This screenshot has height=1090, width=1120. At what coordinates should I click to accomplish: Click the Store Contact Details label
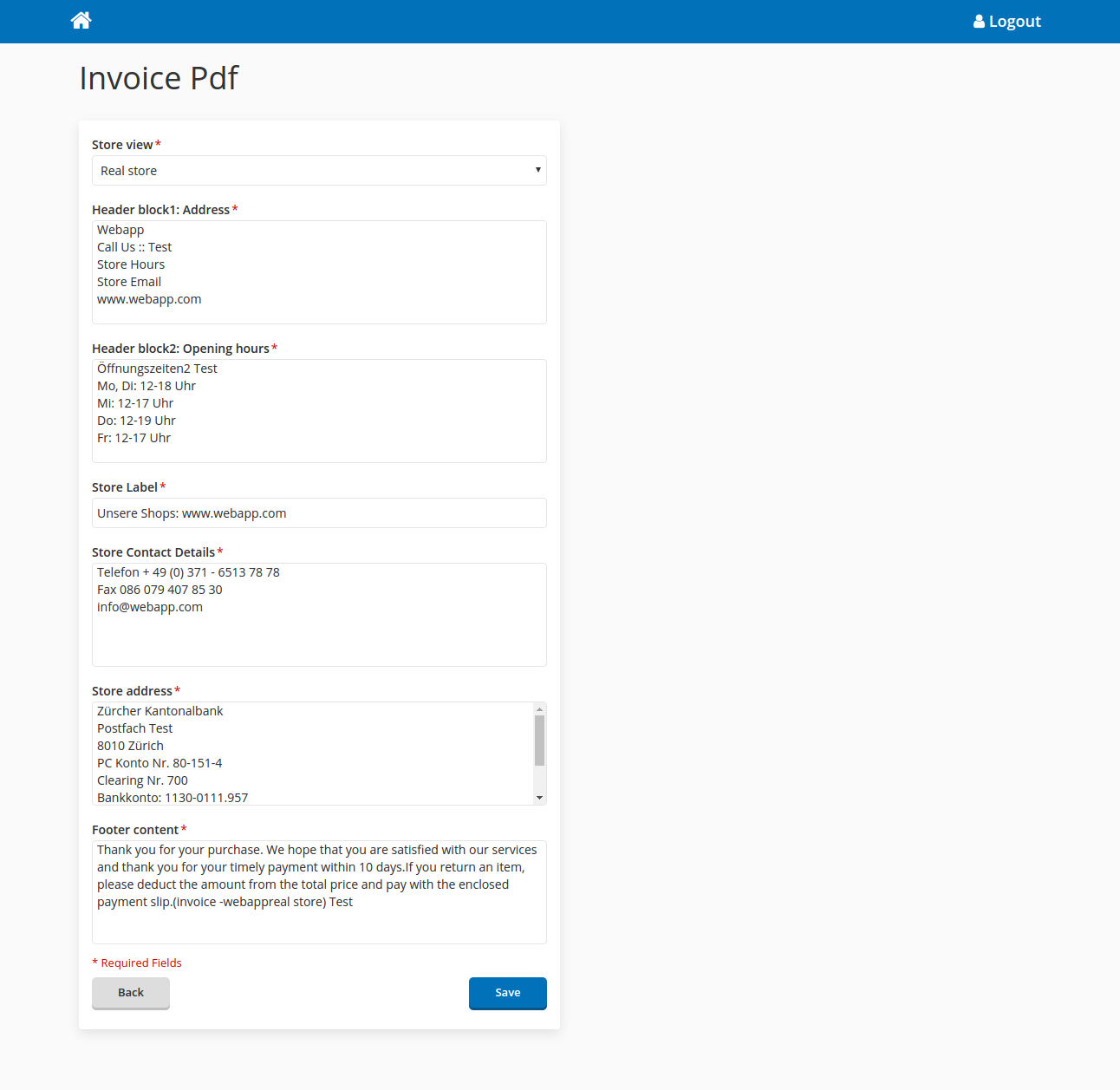(153, 552)
